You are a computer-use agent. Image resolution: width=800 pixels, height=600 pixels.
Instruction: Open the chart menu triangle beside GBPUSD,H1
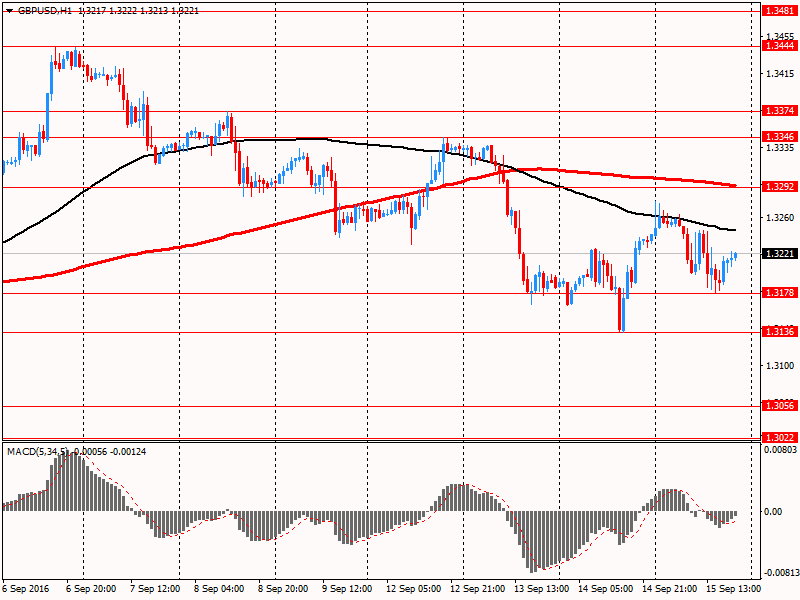9,11
